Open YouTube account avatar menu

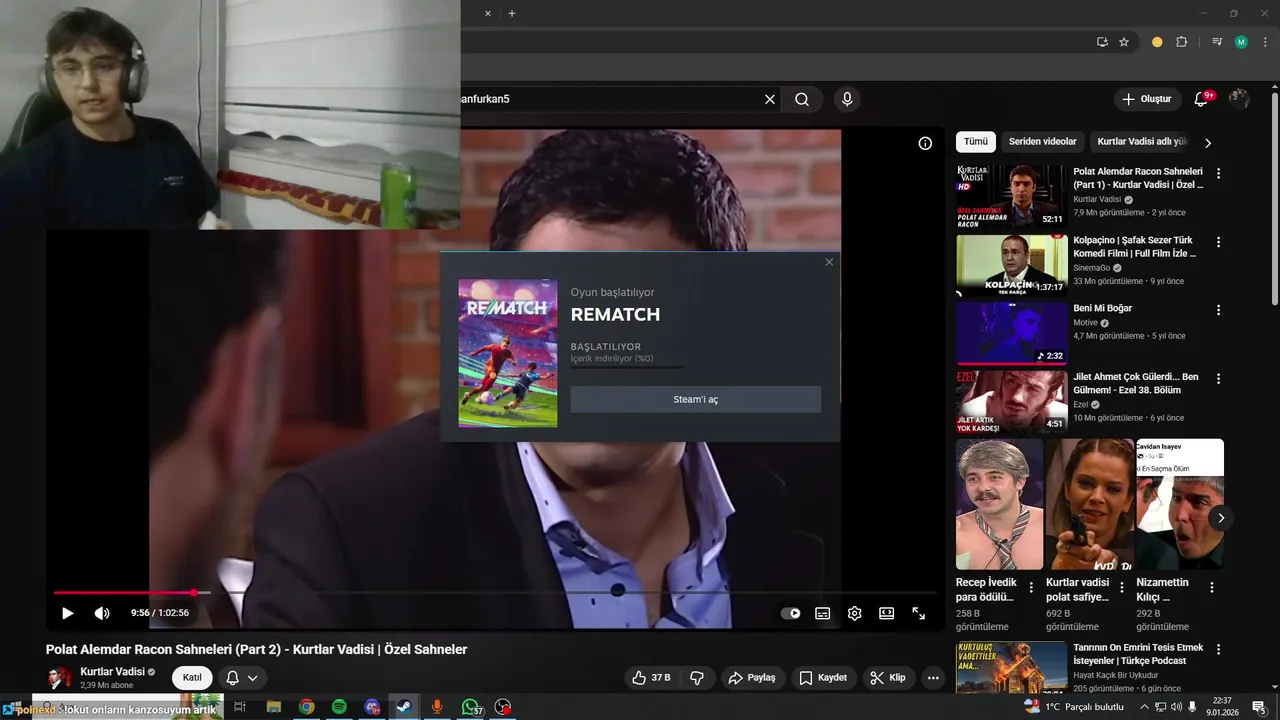click(1239, 99)
